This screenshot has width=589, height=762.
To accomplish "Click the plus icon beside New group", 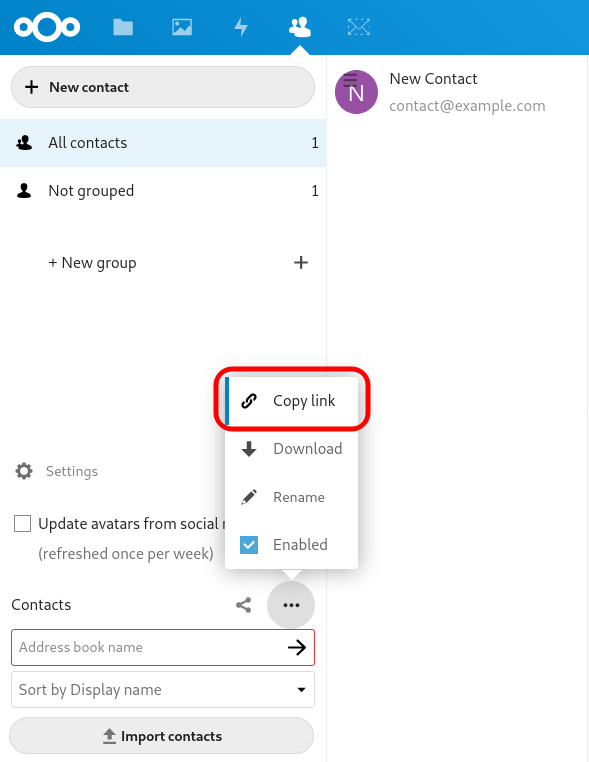I will coord(301,262).
